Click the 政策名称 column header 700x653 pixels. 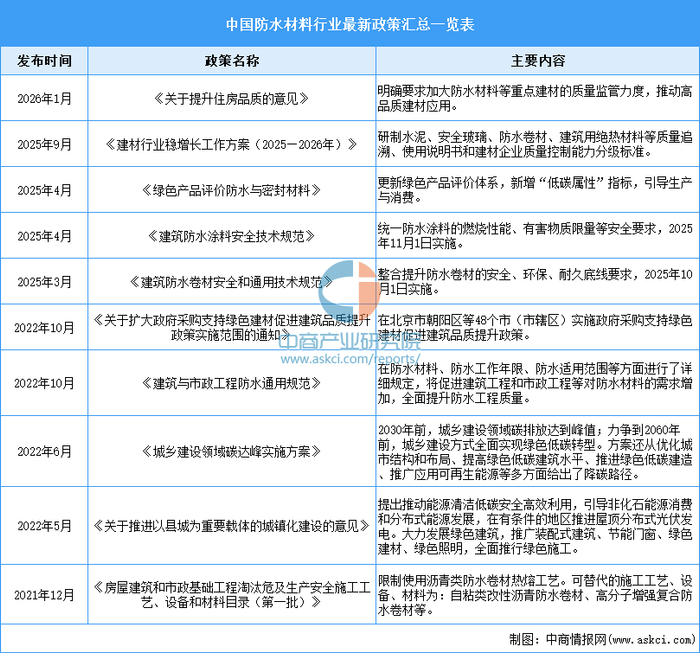(232, 61)
